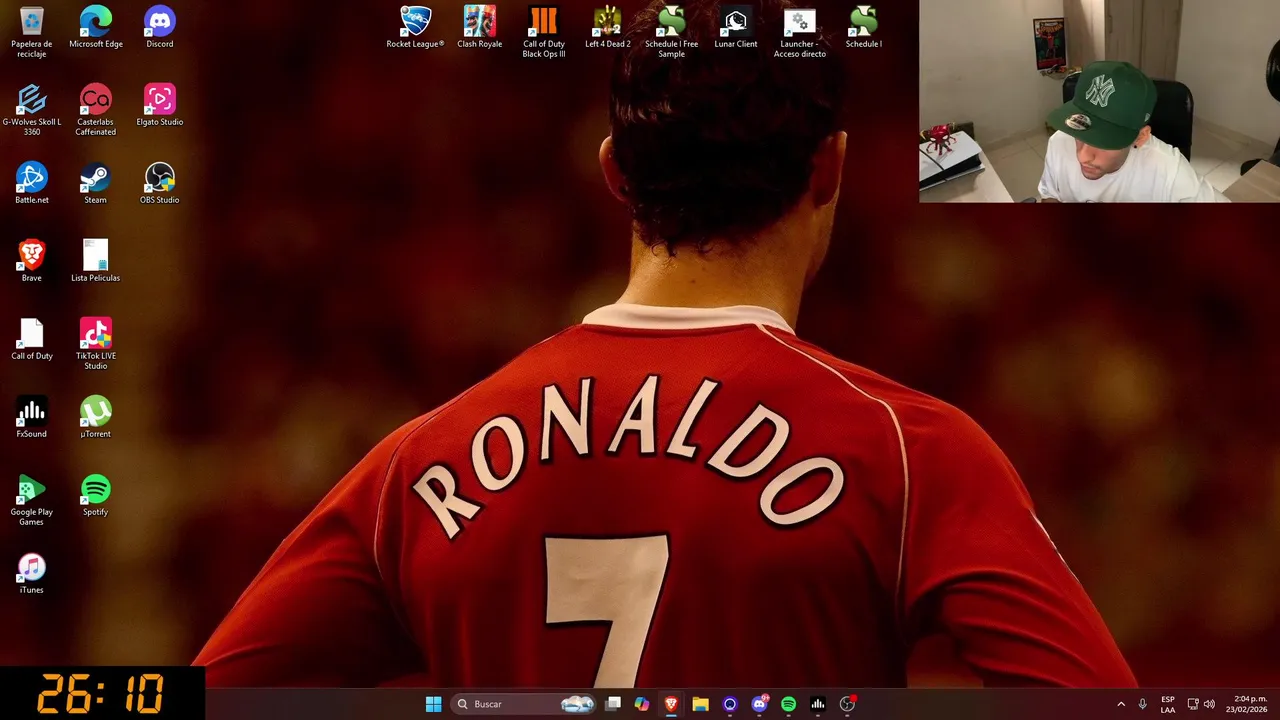Click the TikTok LIVE Studio desktop icon
Image resolution: width=1280 pixels, height=720 pixels.
(95, 344)
